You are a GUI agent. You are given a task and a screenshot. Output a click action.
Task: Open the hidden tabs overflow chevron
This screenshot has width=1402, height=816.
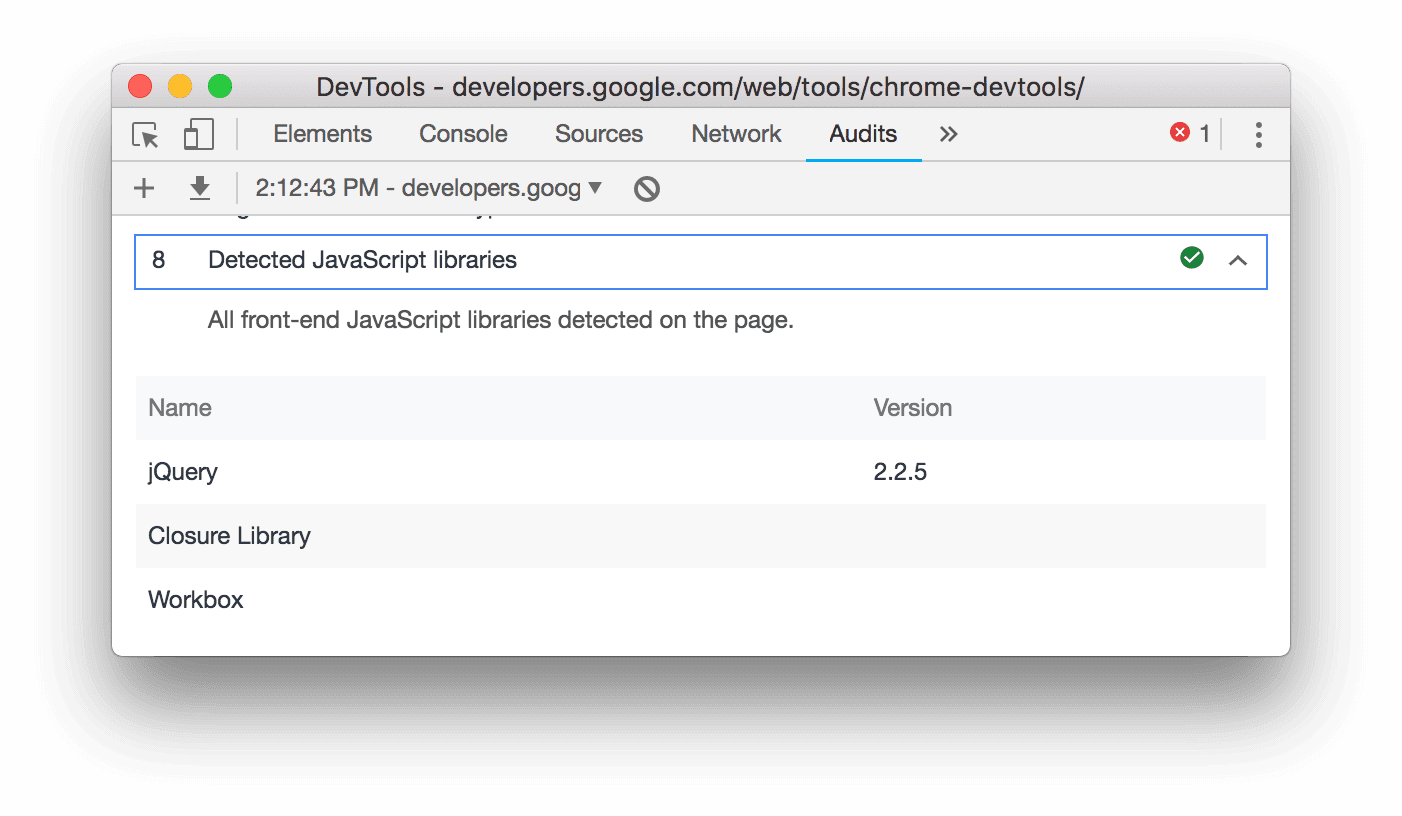click(x=947, y=133)
